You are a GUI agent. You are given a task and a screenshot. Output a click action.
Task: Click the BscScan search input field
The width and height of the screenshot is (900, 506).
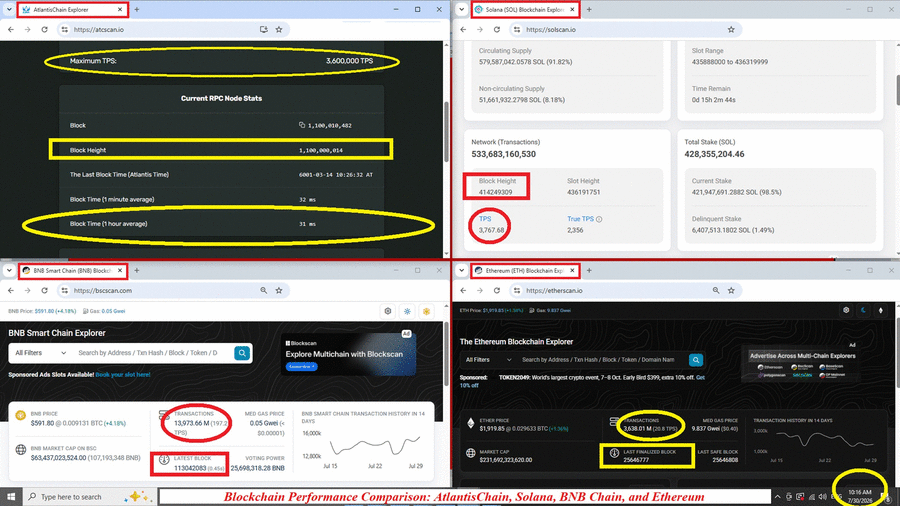click(x=152, y=353)
